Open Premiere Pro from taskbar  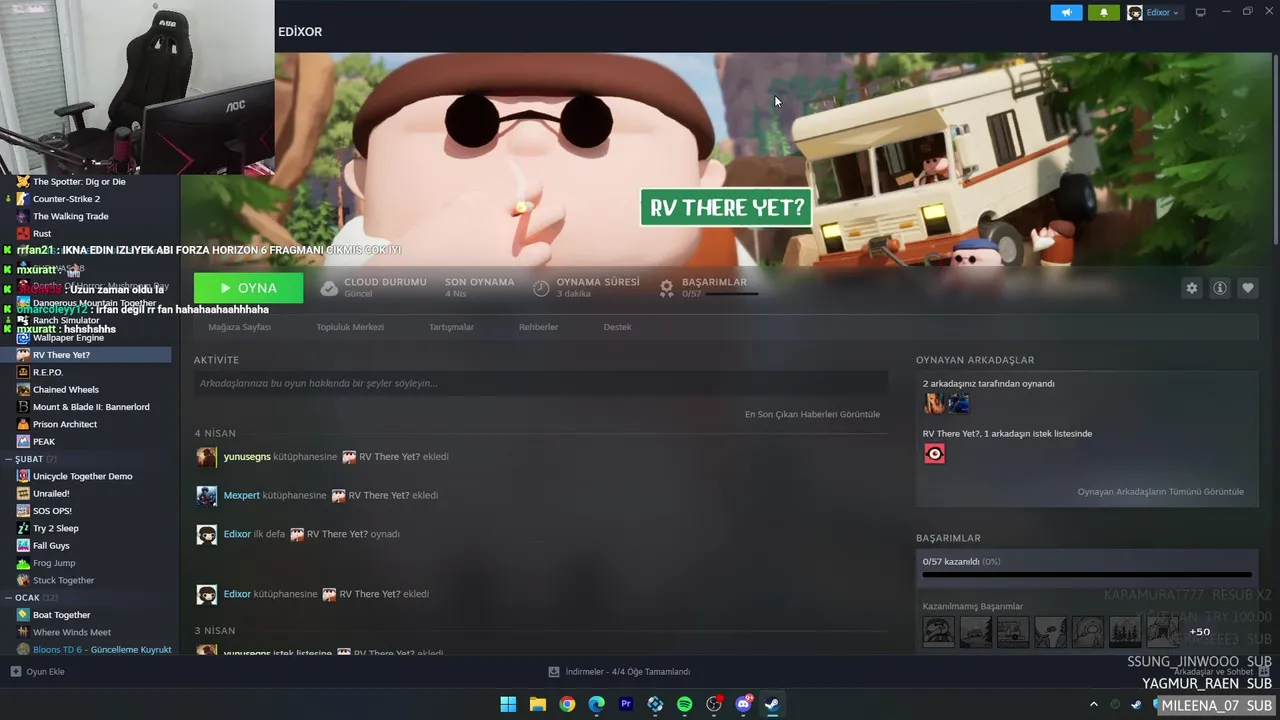(x=626, y=704)
